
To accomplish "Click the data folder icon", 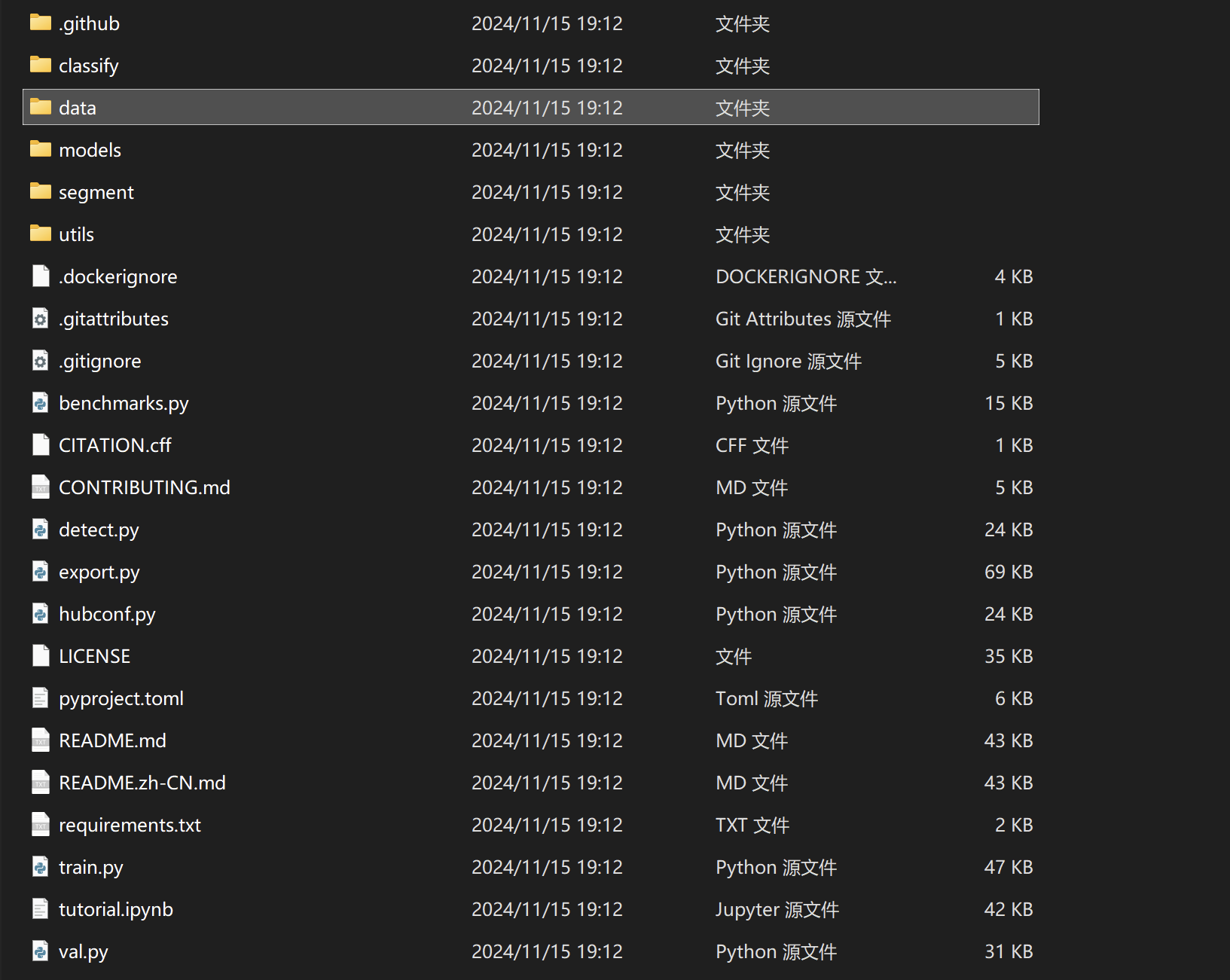I will [x=41, y=108].
